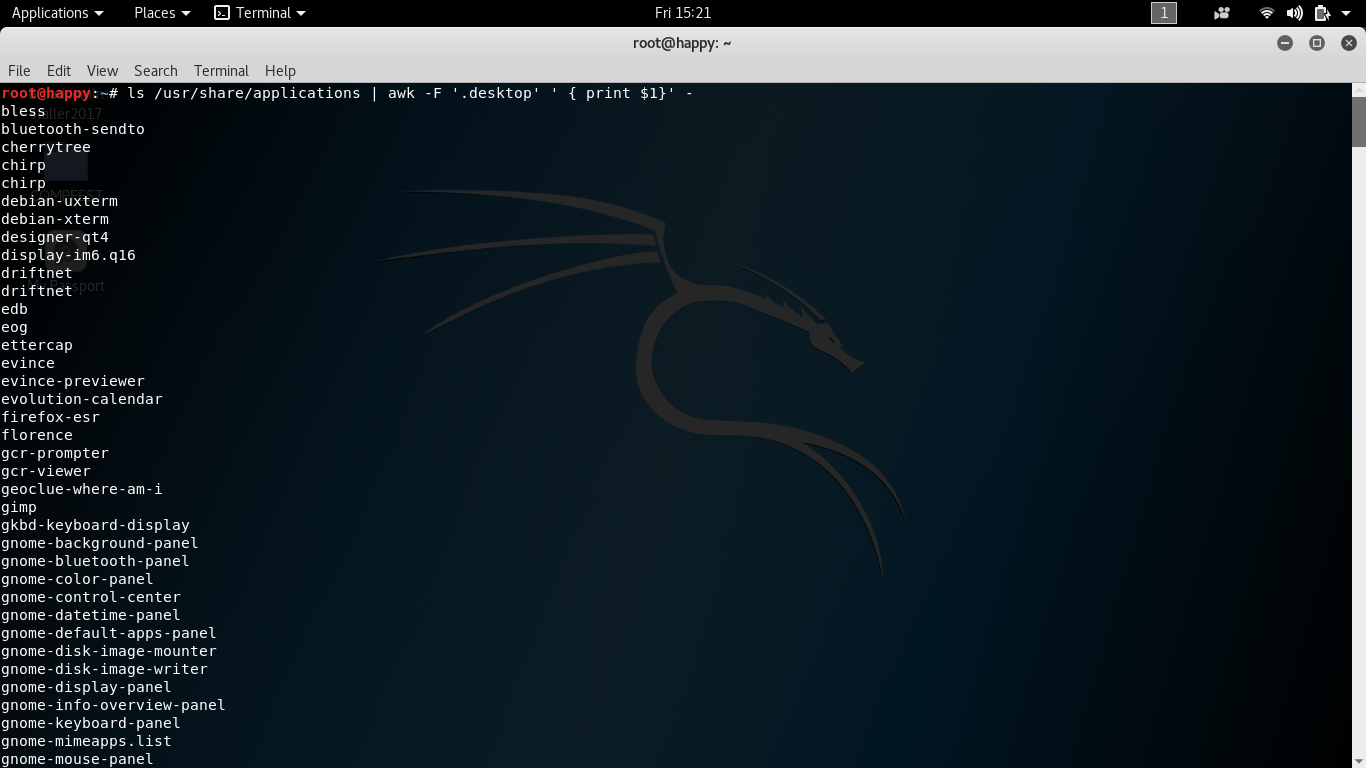
Task: Click the 'eog' line
Action: 14,327
